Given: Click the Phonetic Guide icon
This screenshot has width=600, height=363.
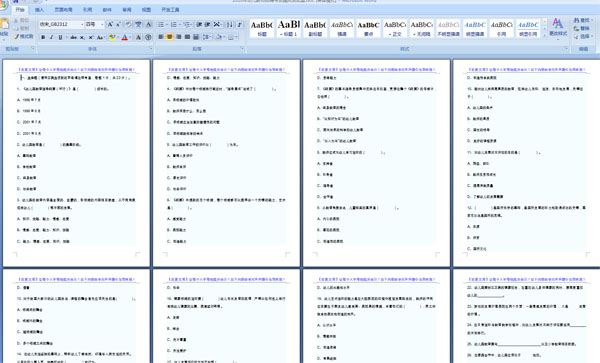Looking at the screenshot, I should [138, 24].
